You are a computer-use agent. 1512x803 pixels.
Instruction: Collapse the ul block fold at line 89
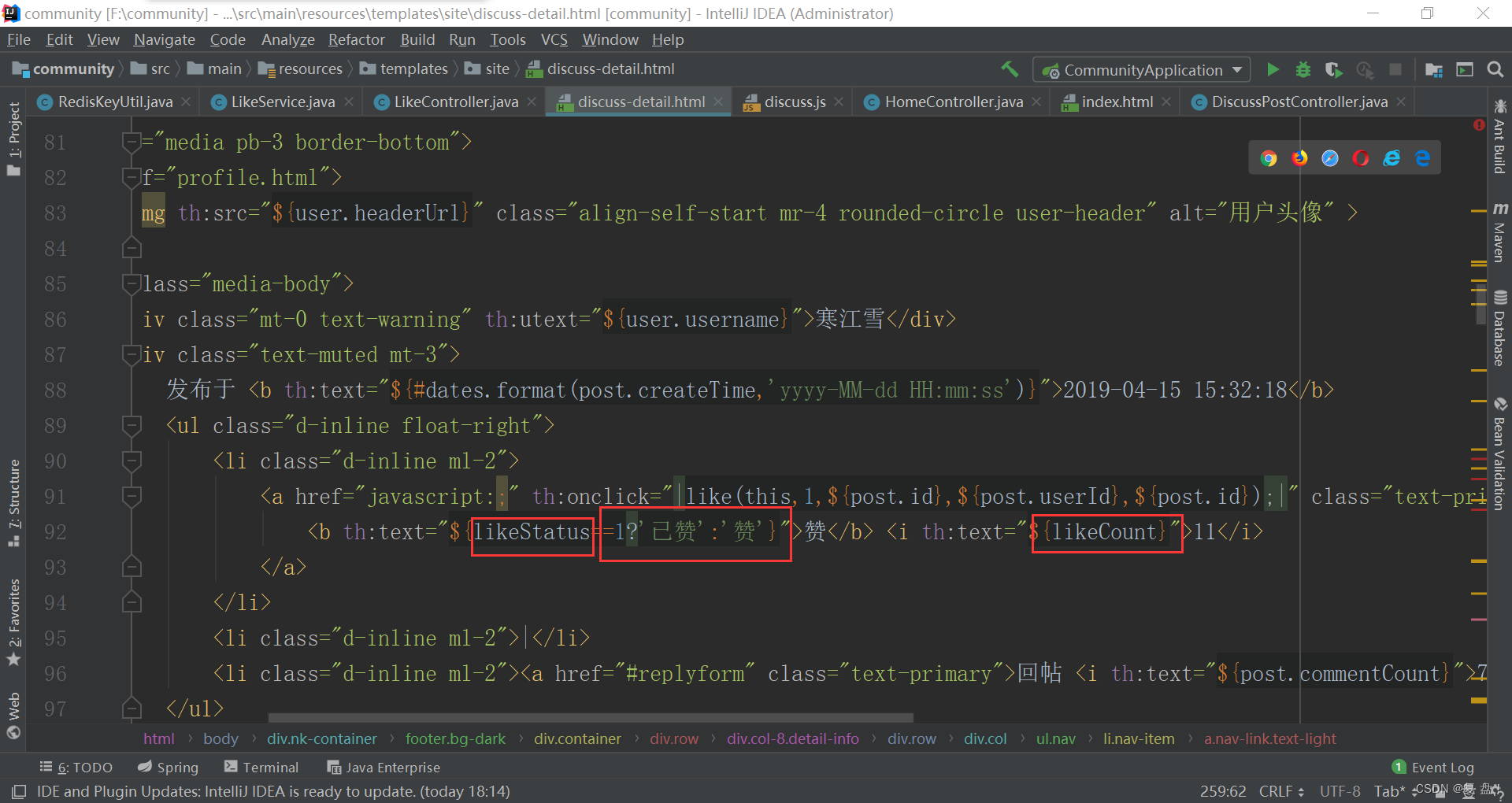pyautogui.click(x=132, y=425)
